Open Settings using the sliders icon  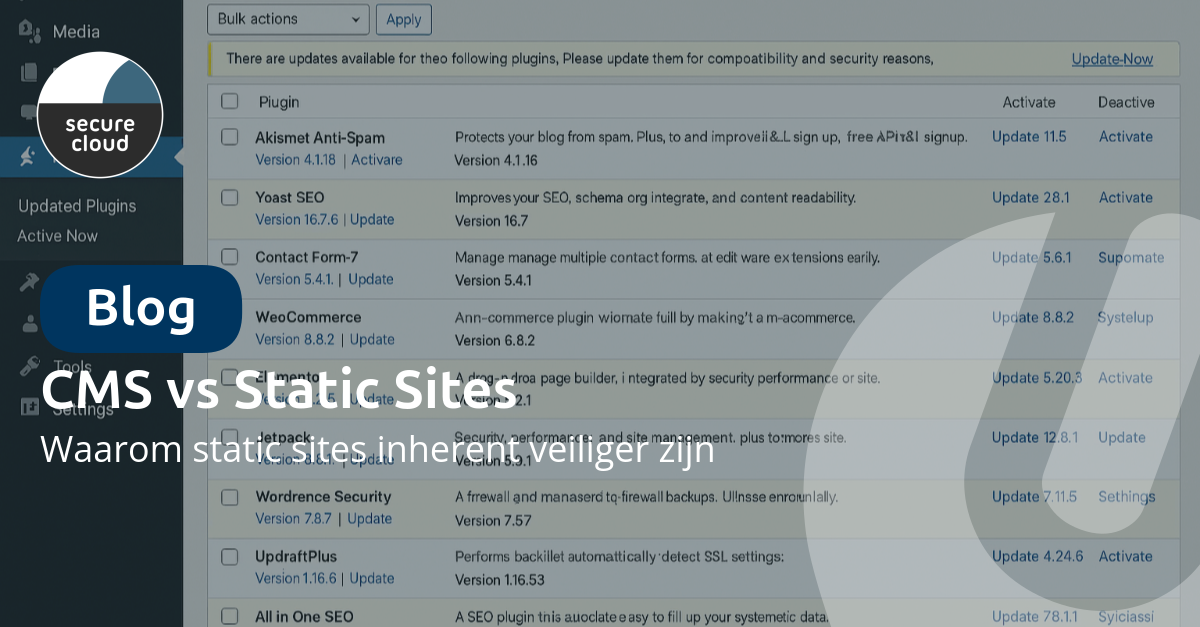[28, 405]
